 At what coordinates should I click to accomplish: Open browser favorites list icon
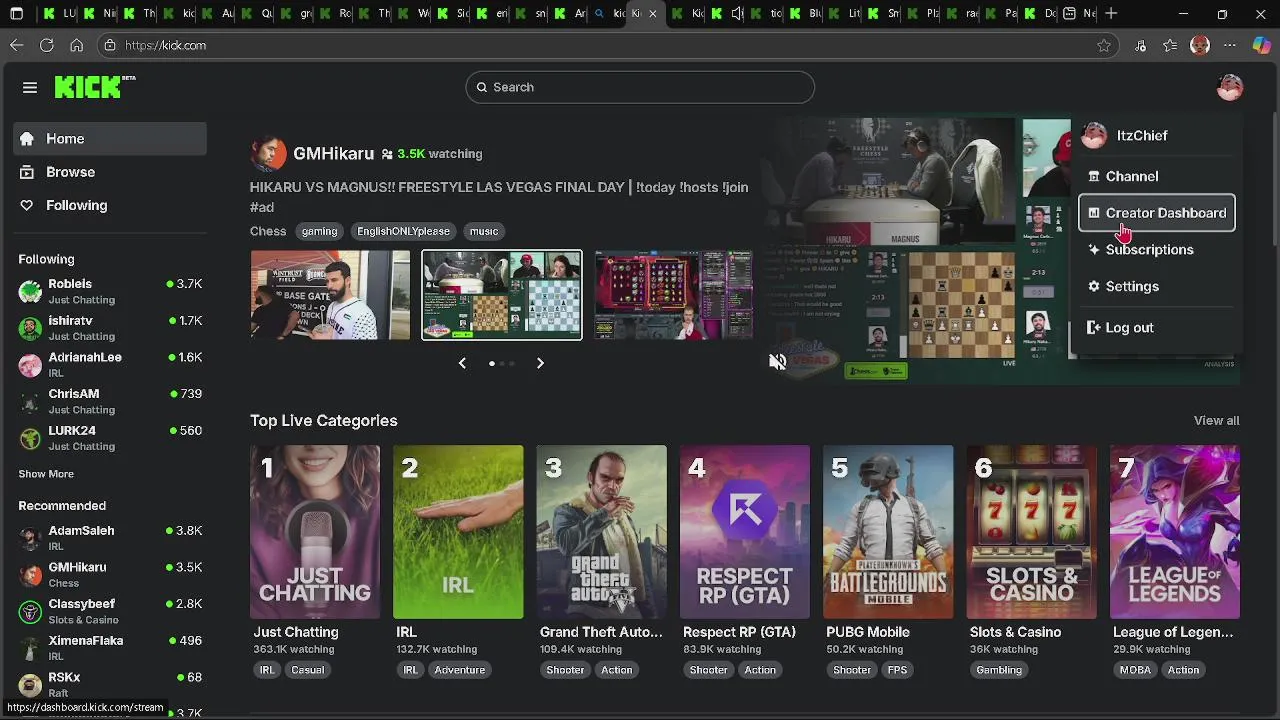(x=1170, y=45)
